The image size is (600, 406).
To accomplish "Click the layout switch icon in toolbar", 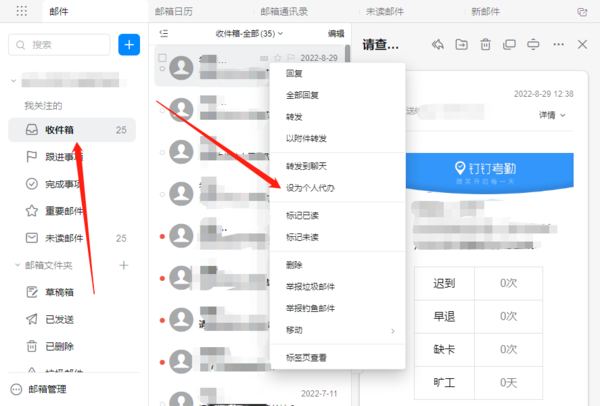I will point(533,44).
